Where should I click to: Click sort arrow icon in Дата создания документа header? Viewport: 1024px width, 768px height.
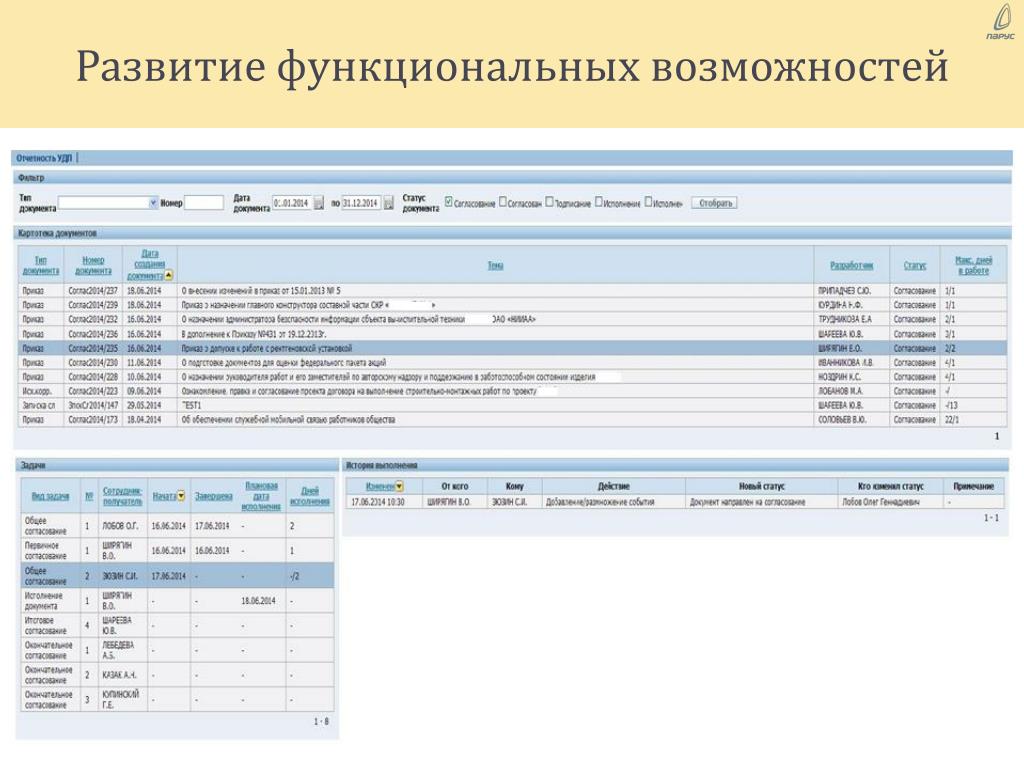[168, 275]
